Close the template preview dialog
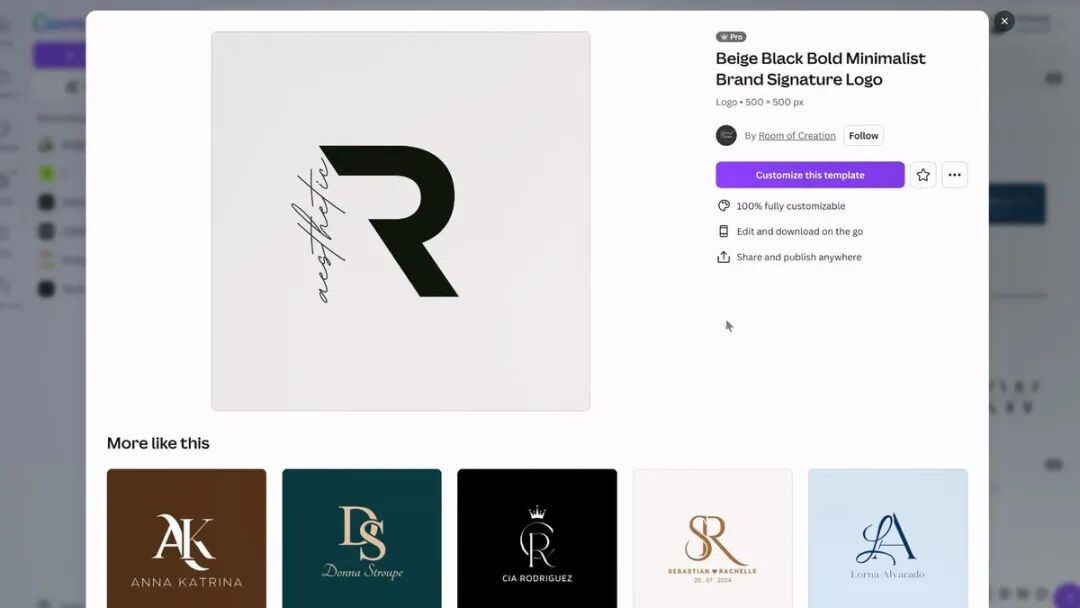Viewport: 1080px width, 608px height. pyautogui.click(x=1004, y=21)
